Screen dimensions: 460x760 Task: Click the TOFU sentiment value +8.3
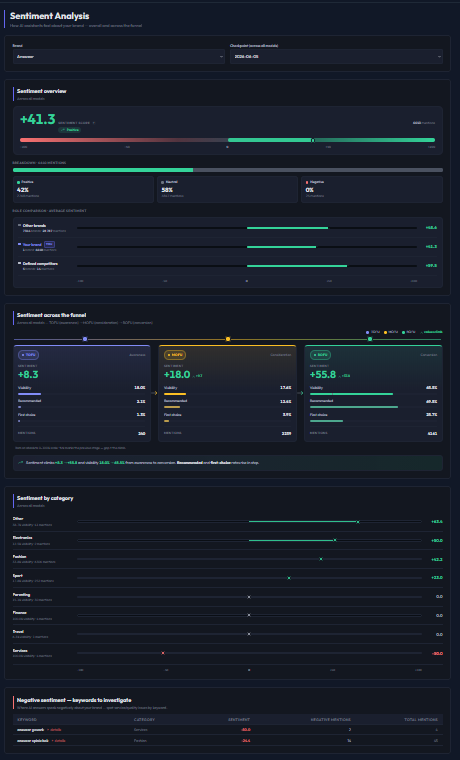(28, 375)
